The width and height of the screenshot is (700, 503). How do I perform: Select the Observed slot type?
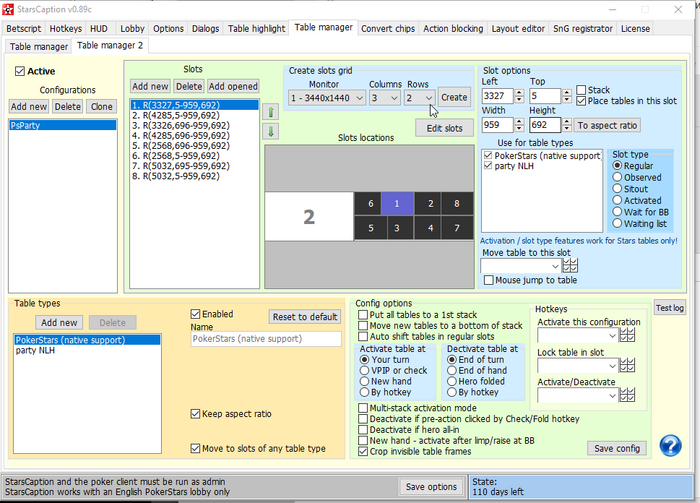(616, 176)
